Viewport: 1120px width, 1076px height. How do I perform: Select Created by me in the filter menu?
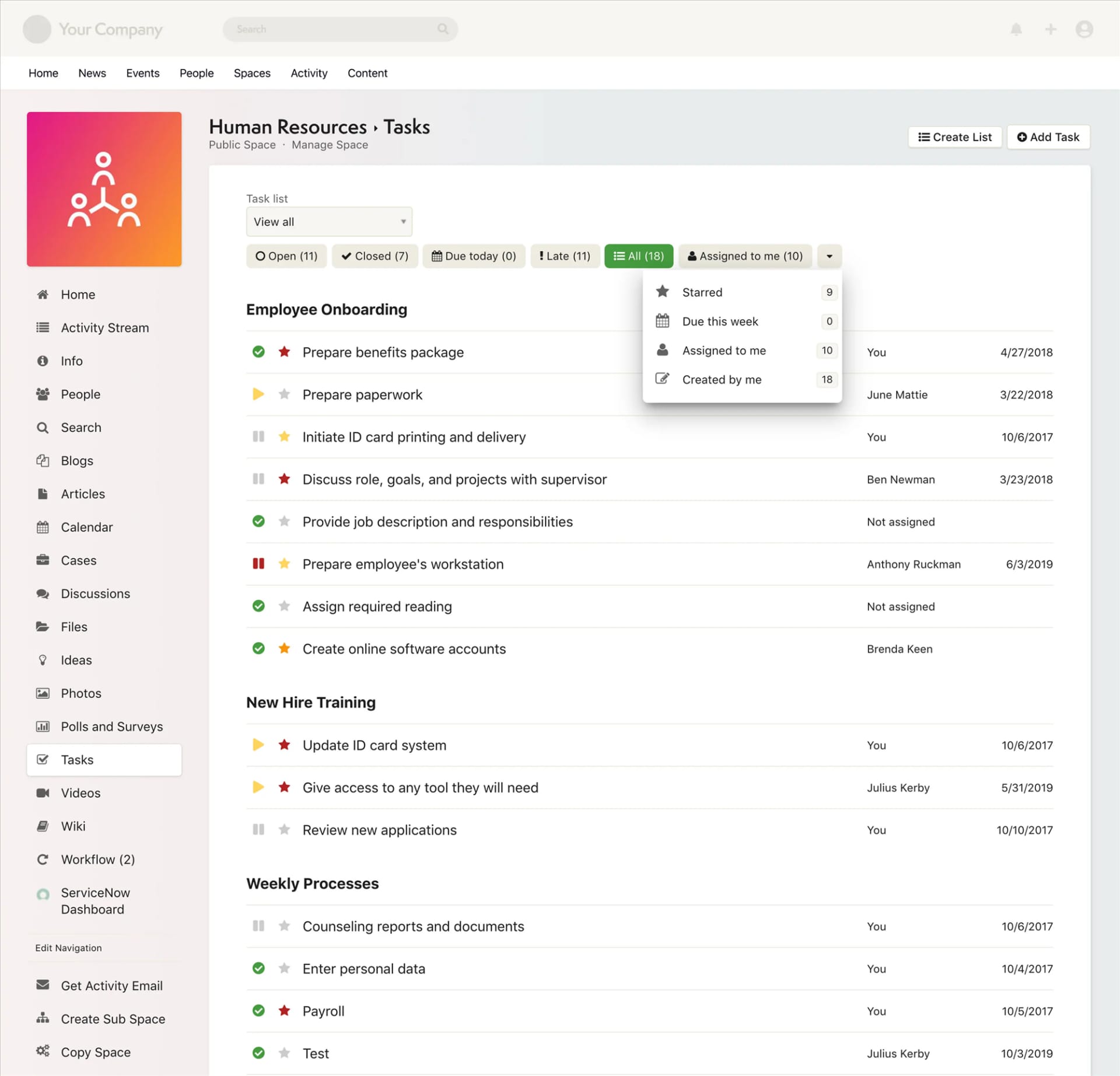722,379
